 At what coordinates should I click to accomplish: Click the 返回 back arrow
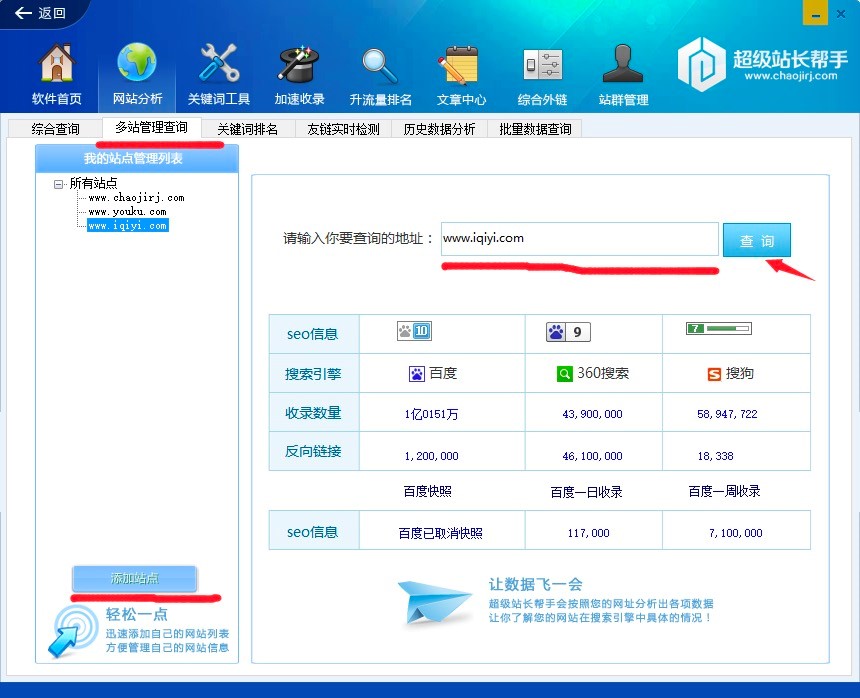click(x=40, y=13)
